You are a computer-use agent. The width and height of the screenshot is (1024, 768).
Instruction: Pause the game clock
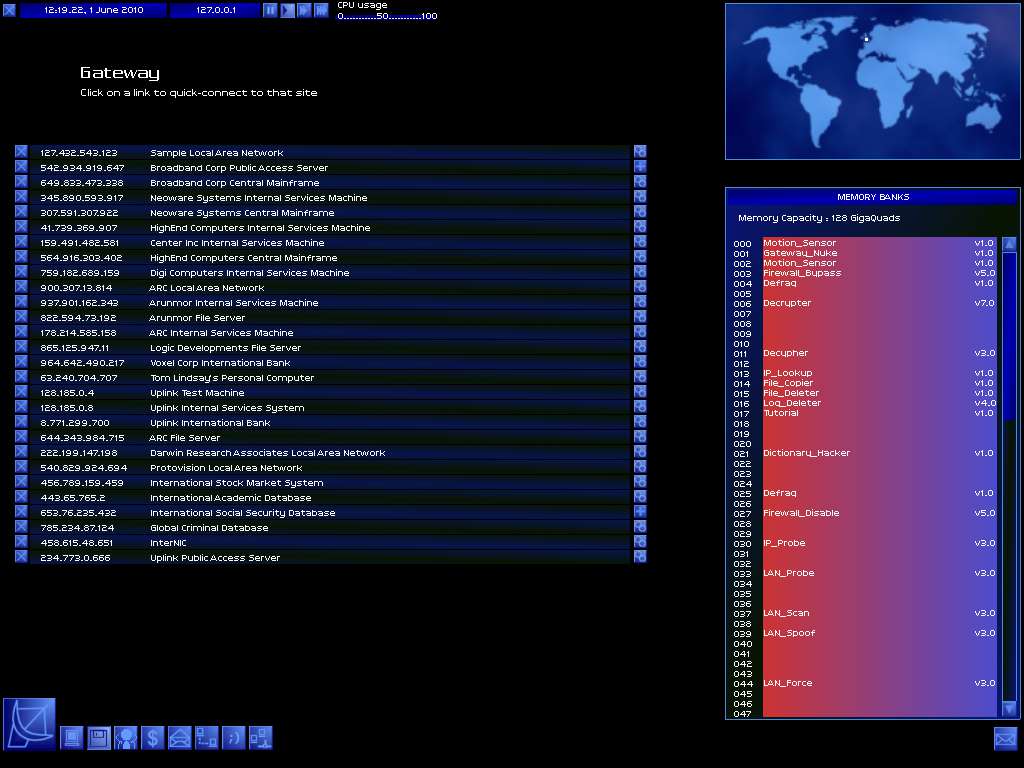pyautogui.click(x=270, y=10)
